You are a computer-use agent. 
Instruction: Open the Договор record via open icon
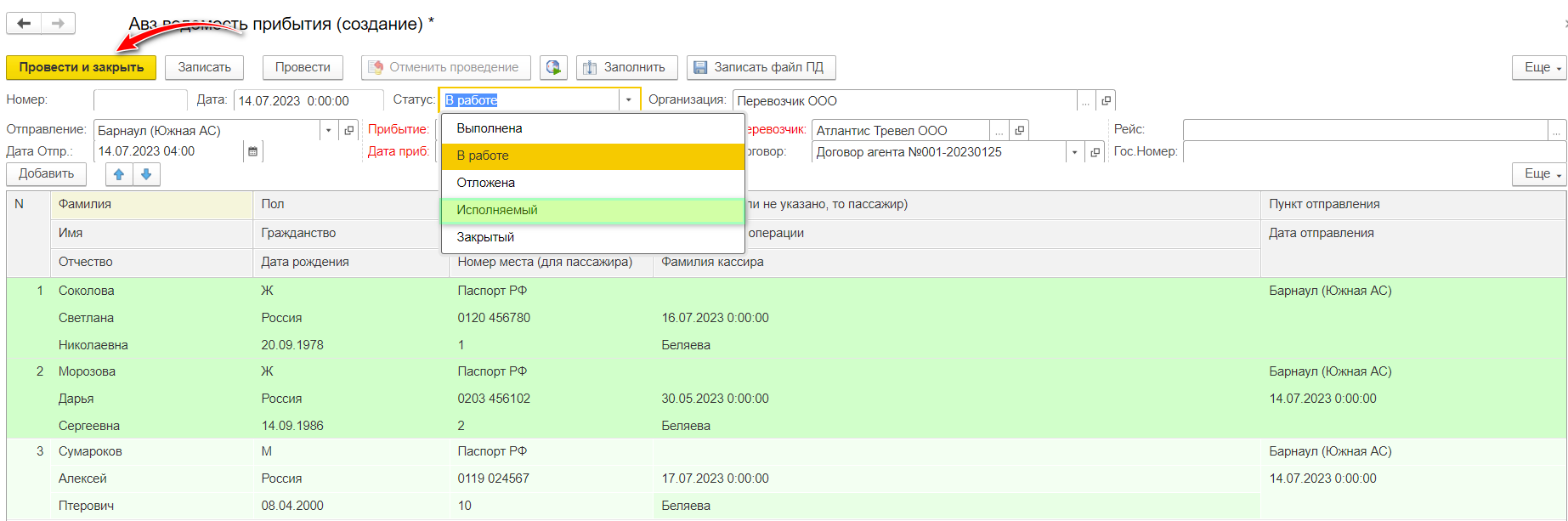(1095, 152)
